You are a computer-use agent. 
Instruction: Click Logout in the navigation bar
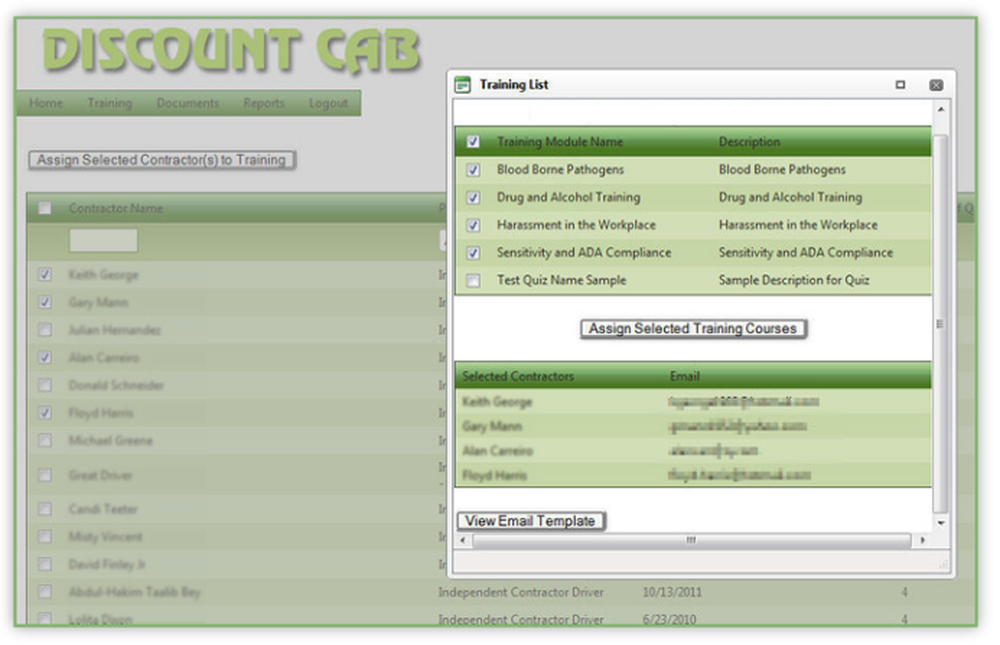pos(328,103)
